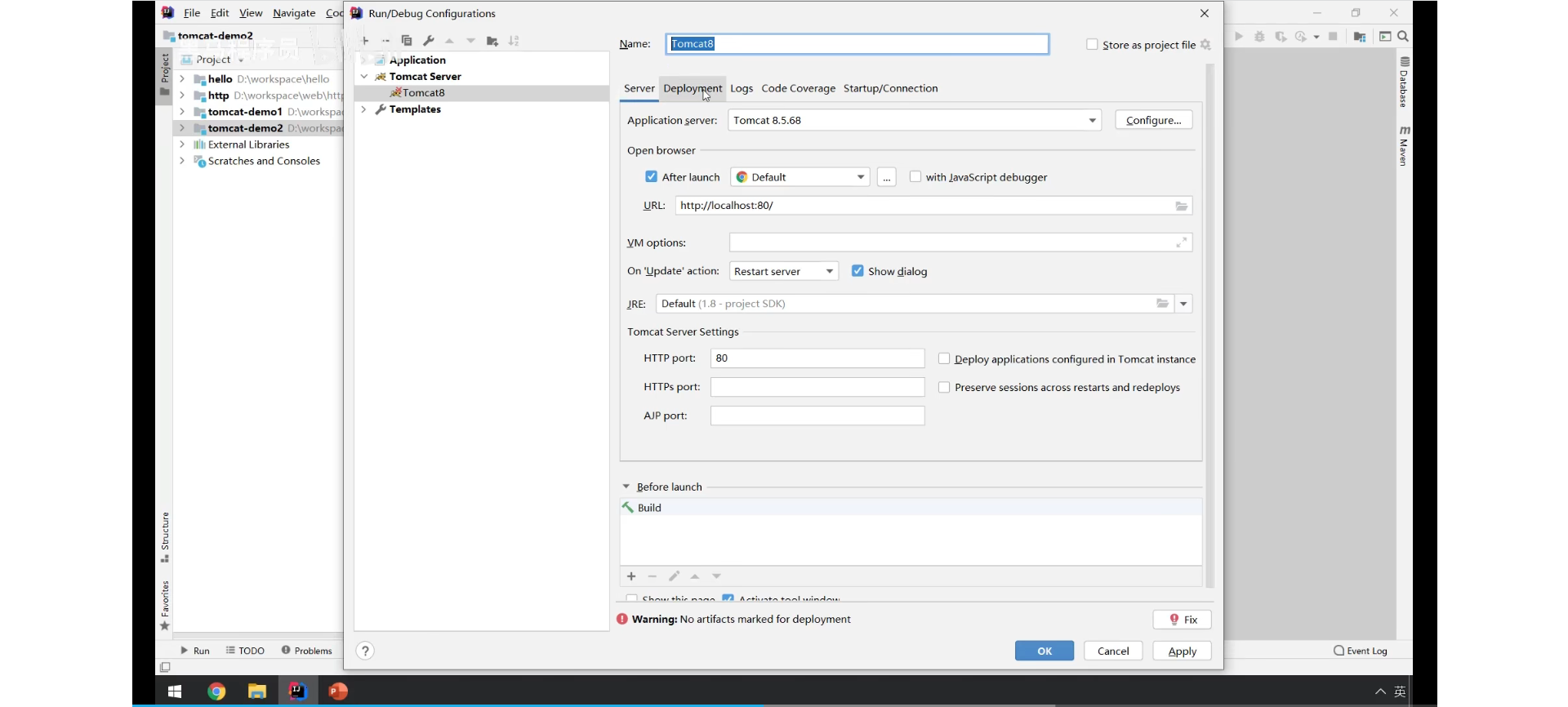The image size is (1568, 707).
Task: Open the JRE dropdown arrow
Action: pyautogui.click(x=1183, y=304)
